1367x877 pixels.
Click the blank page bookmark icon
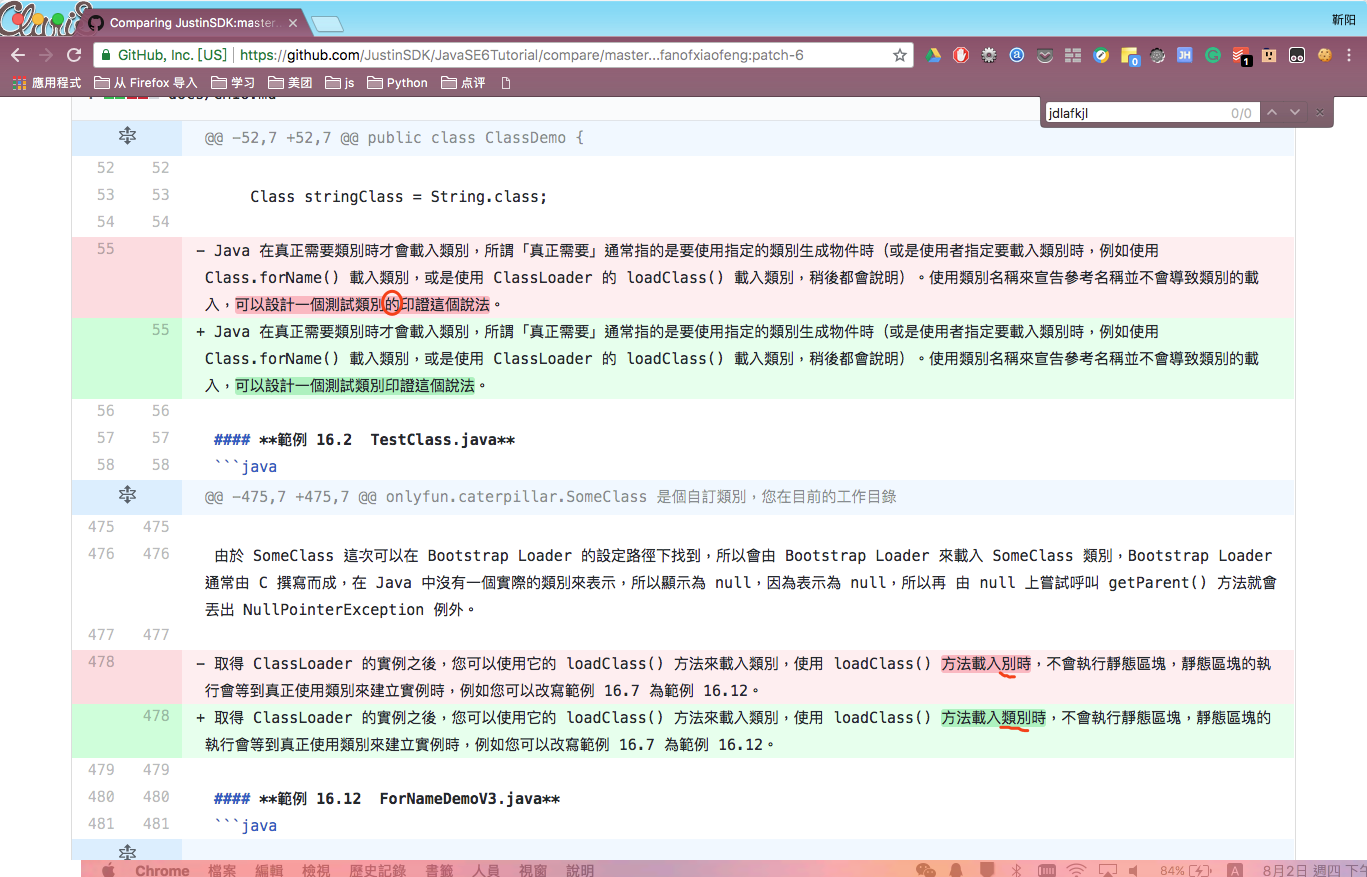506,83
